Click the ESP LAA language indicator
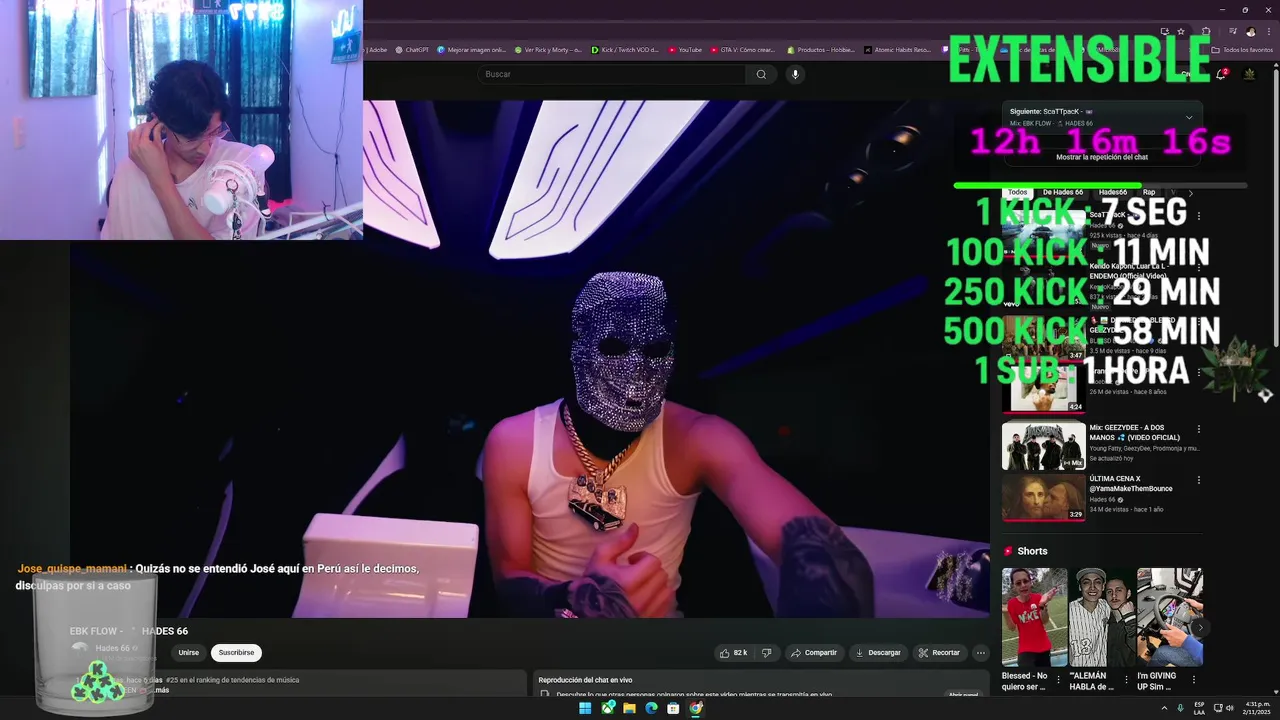The image size is (1280, 720). pos(1199,708)
